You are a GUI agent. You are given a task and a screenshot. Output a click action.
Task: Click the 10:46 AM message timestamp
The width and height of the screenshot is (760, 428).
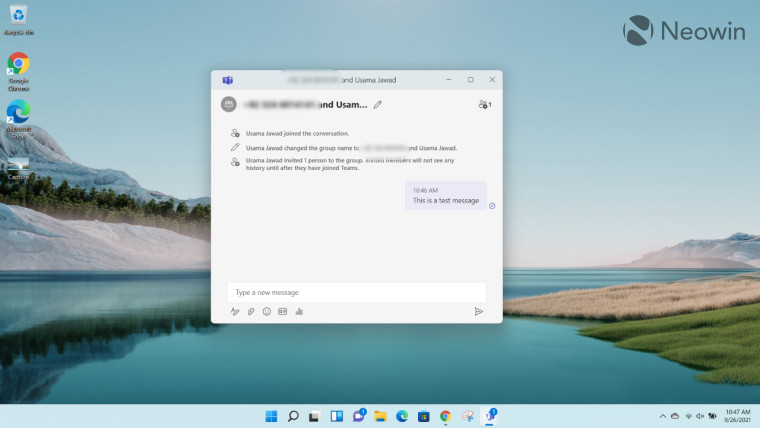click(x=426, y=190)
